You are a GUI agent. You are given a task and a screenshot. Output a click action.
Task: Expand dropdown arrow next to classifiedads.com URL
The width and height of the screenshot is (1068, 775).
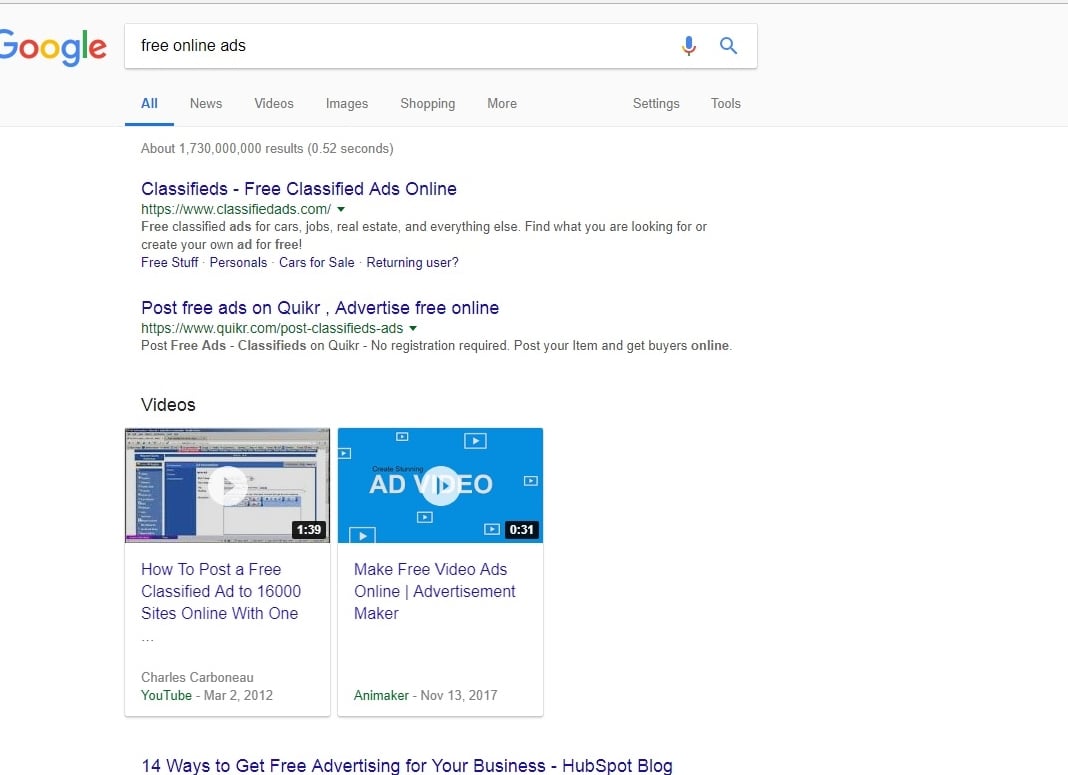[x=341, y=209]
